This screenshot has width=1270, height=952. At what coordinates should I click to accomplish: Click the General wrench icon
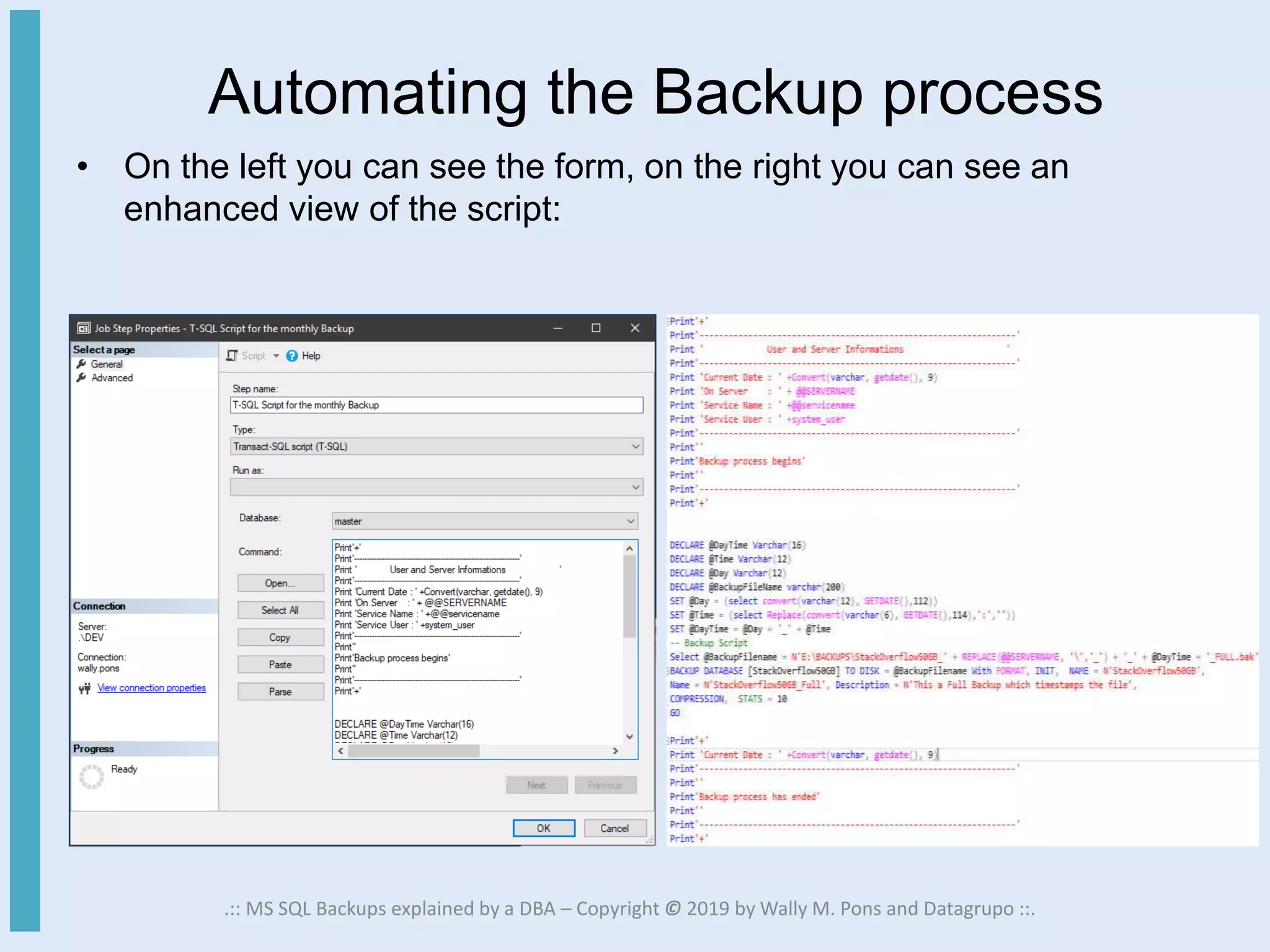(81, 364)
